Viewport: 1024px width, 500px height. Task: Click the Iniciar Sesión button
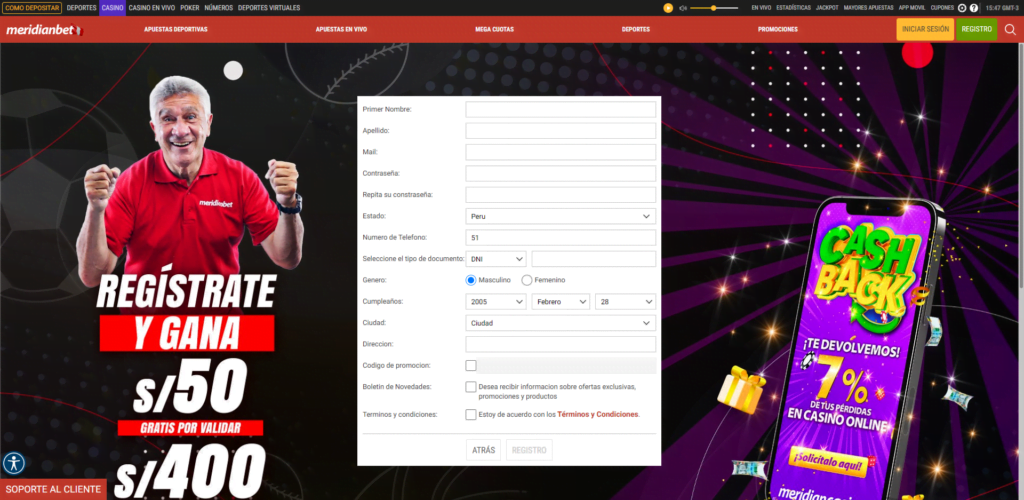pyautogui.click(x=925, y=29)
